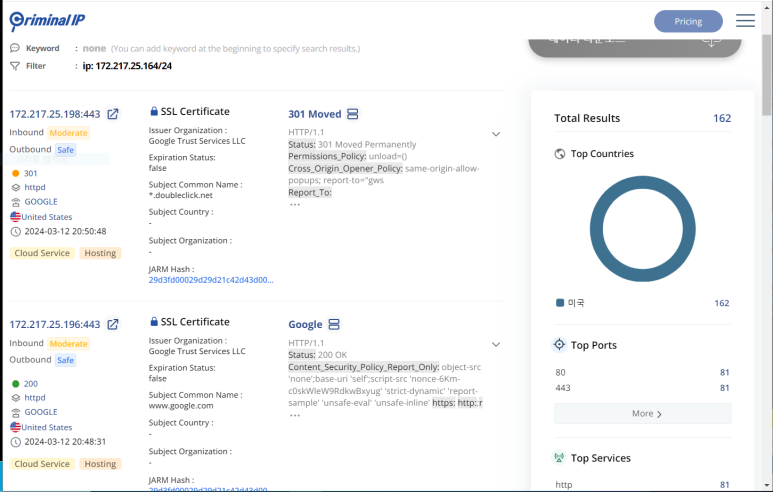The image size is (773, 492).
Task: Expand the 301 Moved HTTP response details
Action: [x=496, y=134]
